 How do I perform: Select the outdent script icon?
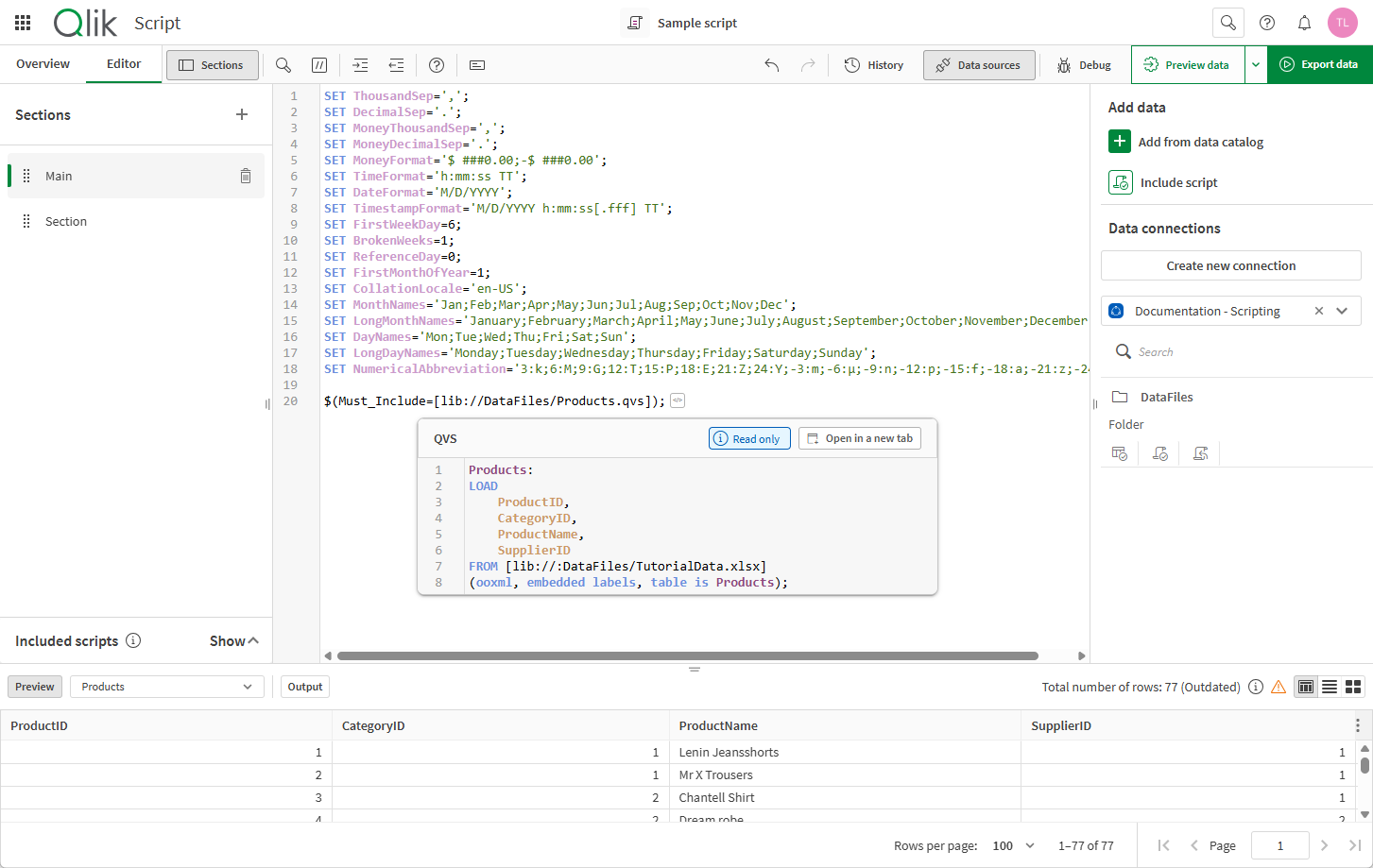396,64
